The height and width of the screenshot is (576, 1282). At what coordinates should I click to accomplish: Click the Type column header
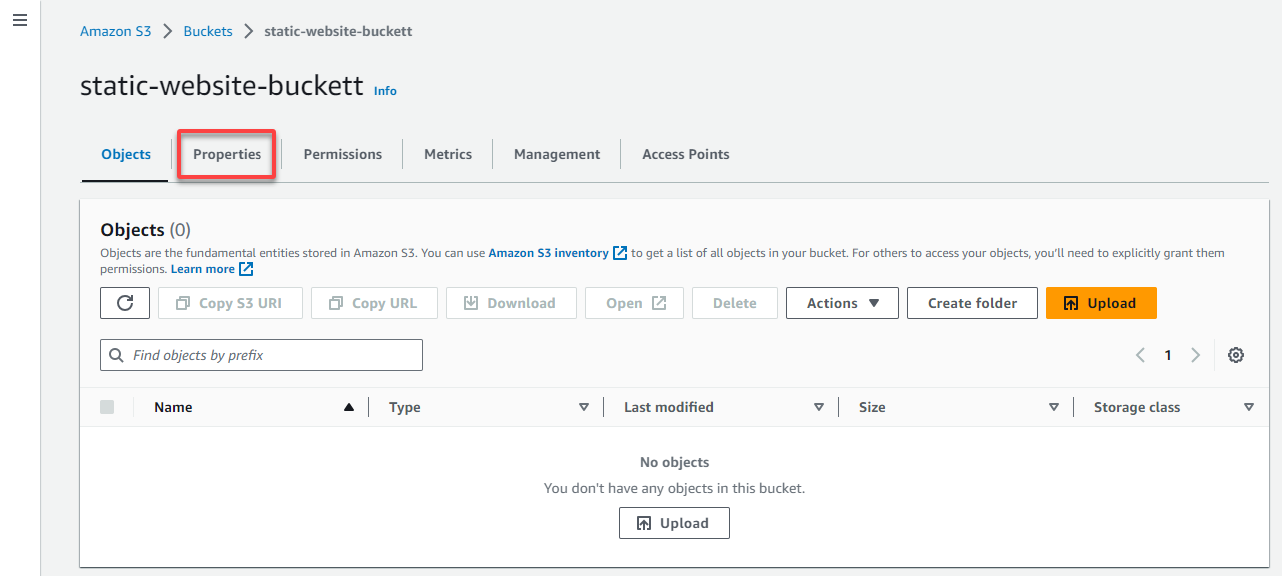coord(405,407)
